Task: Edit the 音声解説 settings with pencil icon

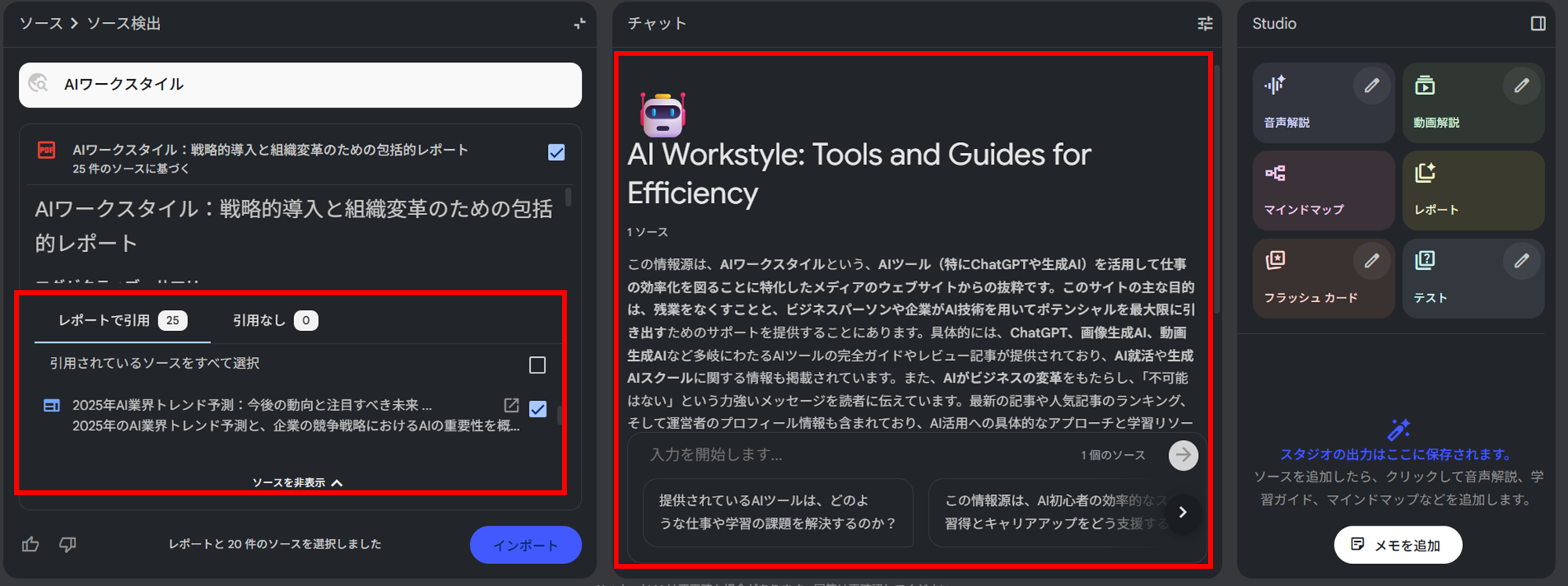Action: click(x=1371, y=86)
